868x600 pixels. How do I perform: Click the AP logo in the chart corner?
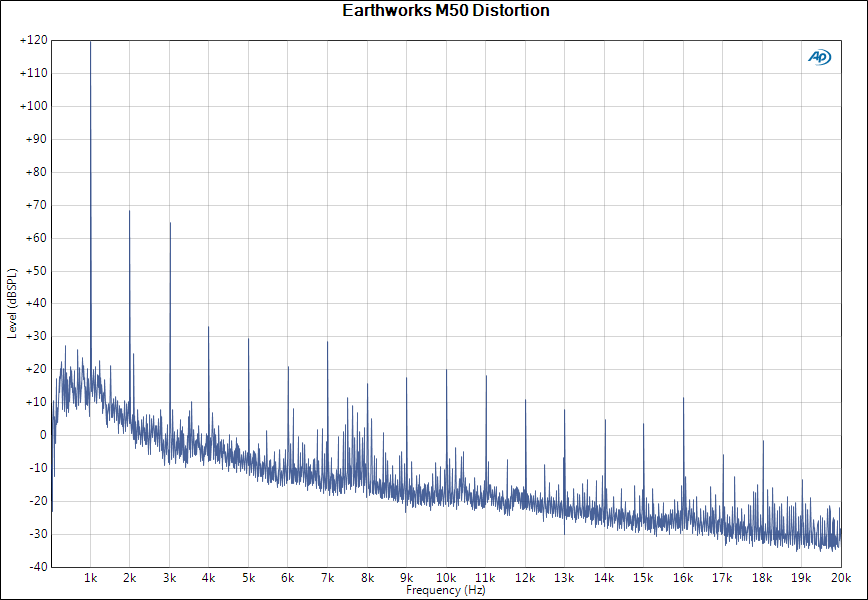tap(819, 58)
